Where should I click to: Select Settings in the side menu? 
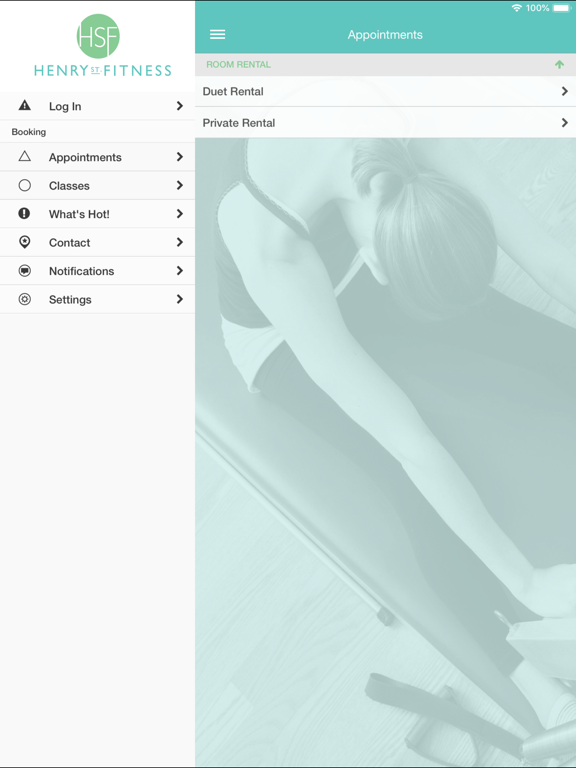[97, 299]
